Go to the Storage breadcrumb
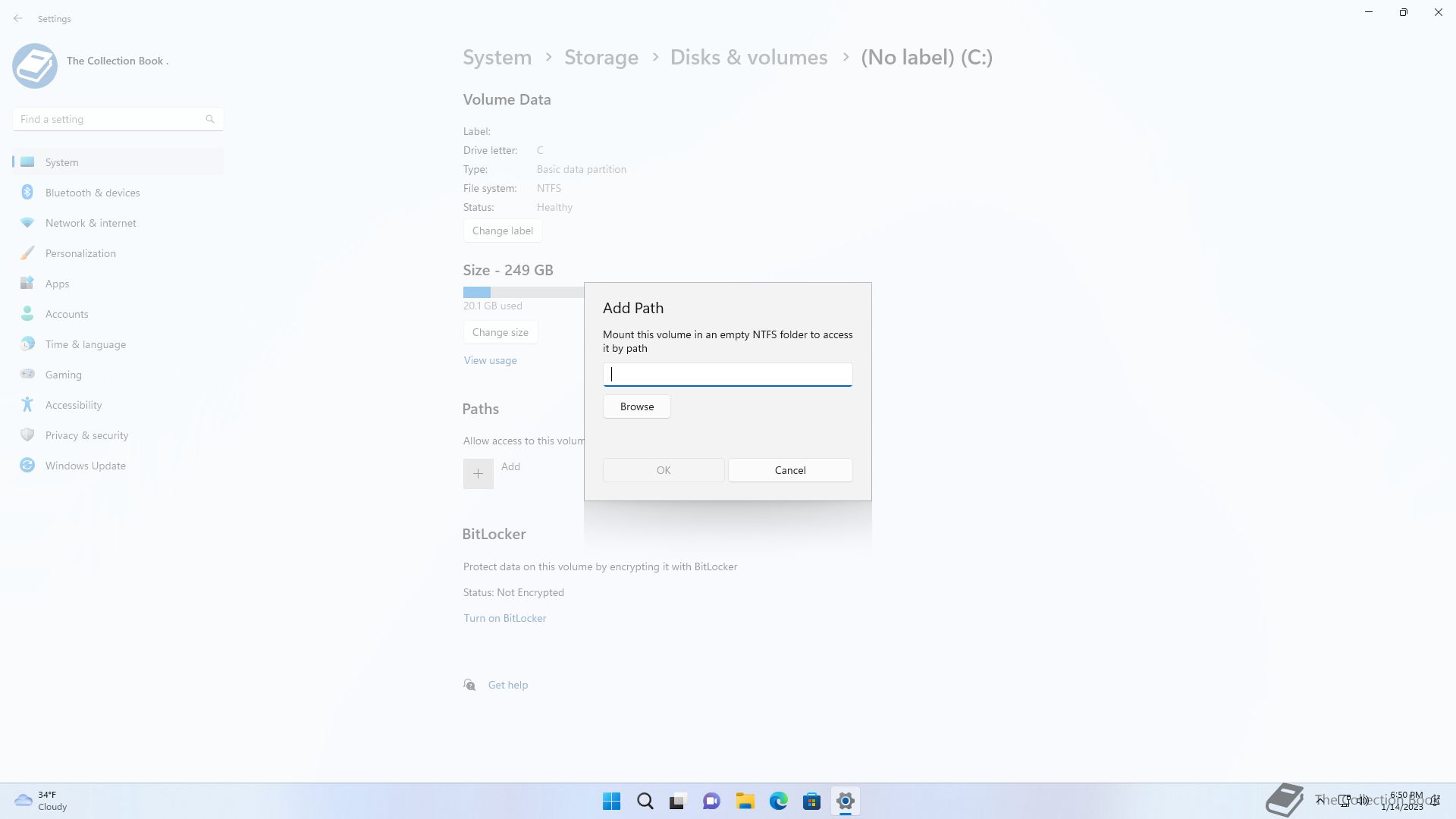The height and width of the screenshot is (819, 1456). 601,58
